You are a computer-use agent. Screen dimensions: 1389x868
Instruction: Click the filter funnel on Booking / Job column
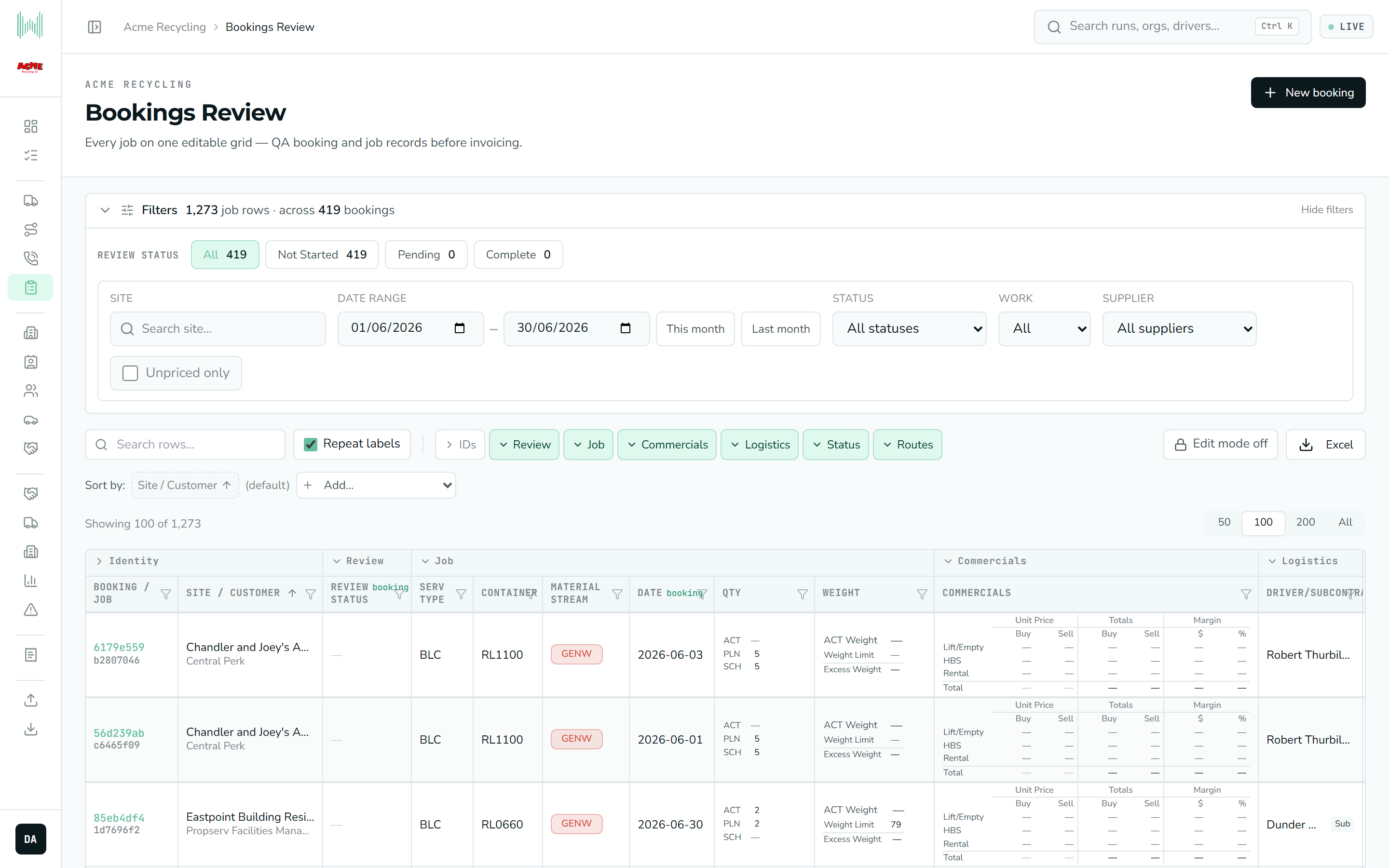coord(166,594)
